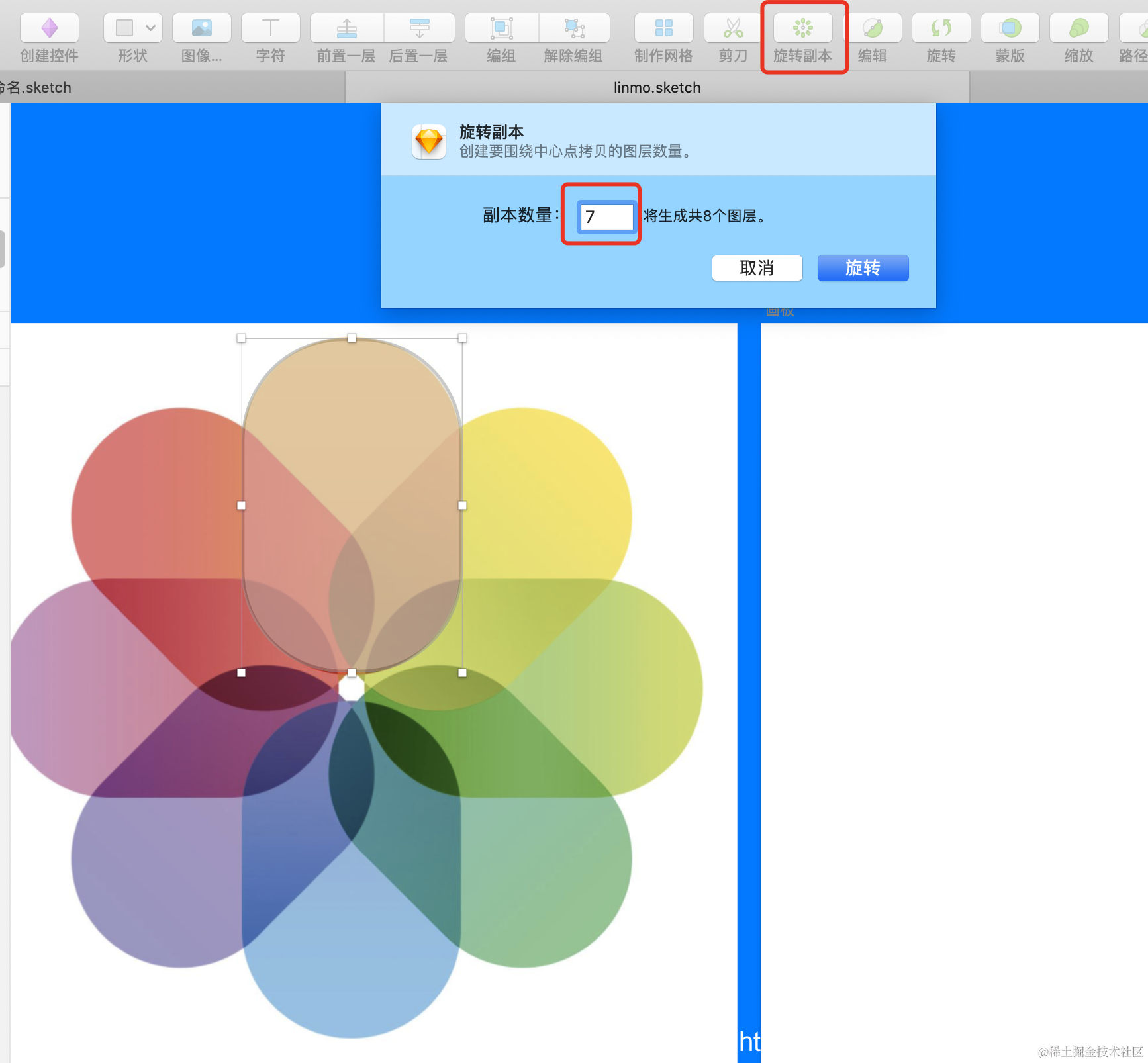Activate the 剪刀 scissors tool

[734, 28]
